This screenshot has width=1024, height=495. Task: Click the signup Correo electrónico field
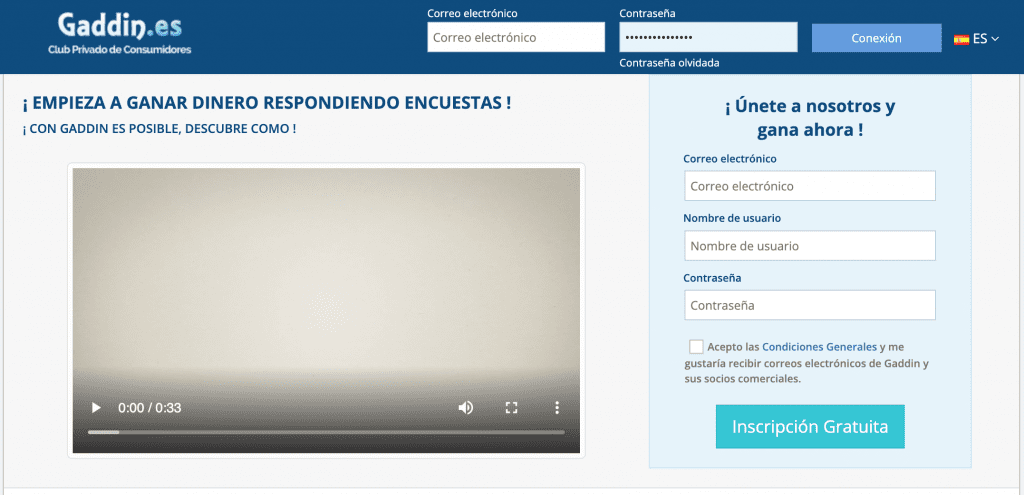[x=810, y=186]
